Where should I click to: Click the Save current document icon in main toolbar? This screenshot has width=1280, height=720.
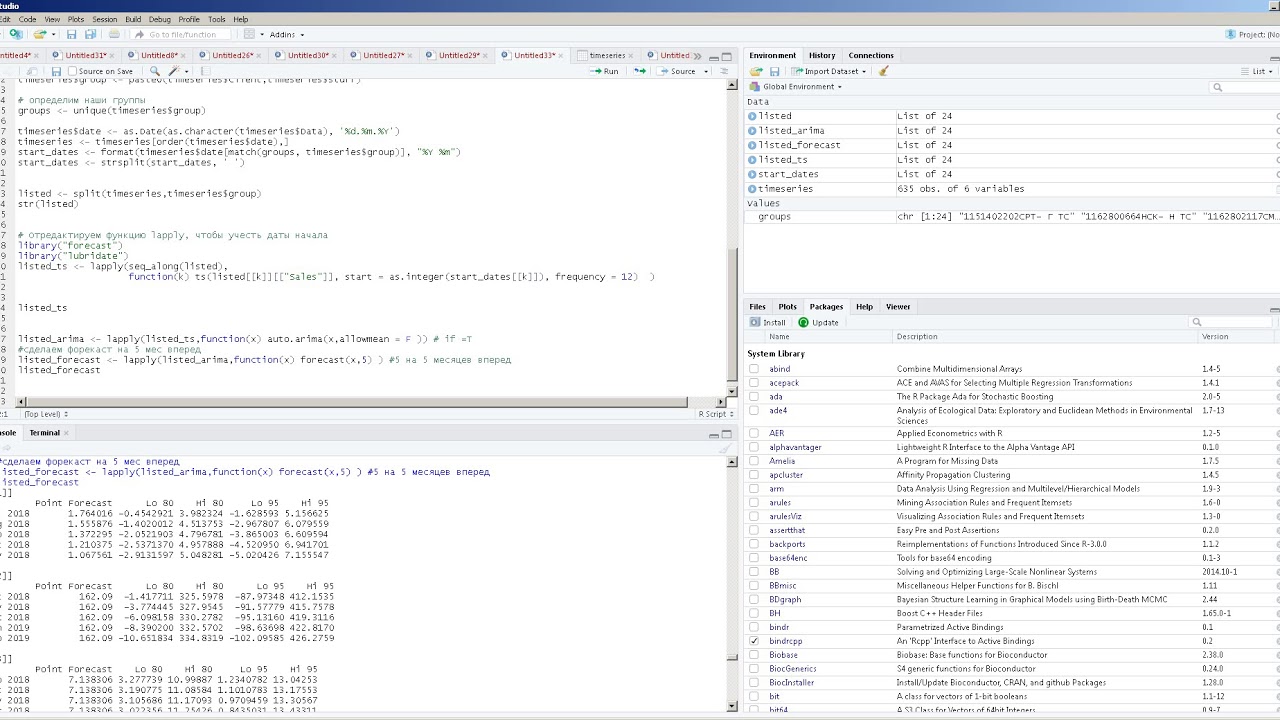71,34
